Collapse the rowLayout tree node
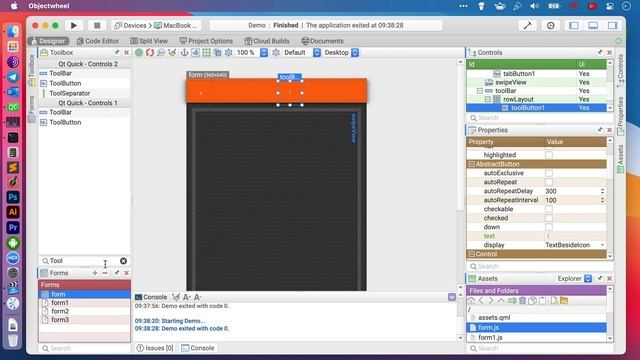This screenshot has height=360, width=640. pyautogui.click(x=488, y=99)
